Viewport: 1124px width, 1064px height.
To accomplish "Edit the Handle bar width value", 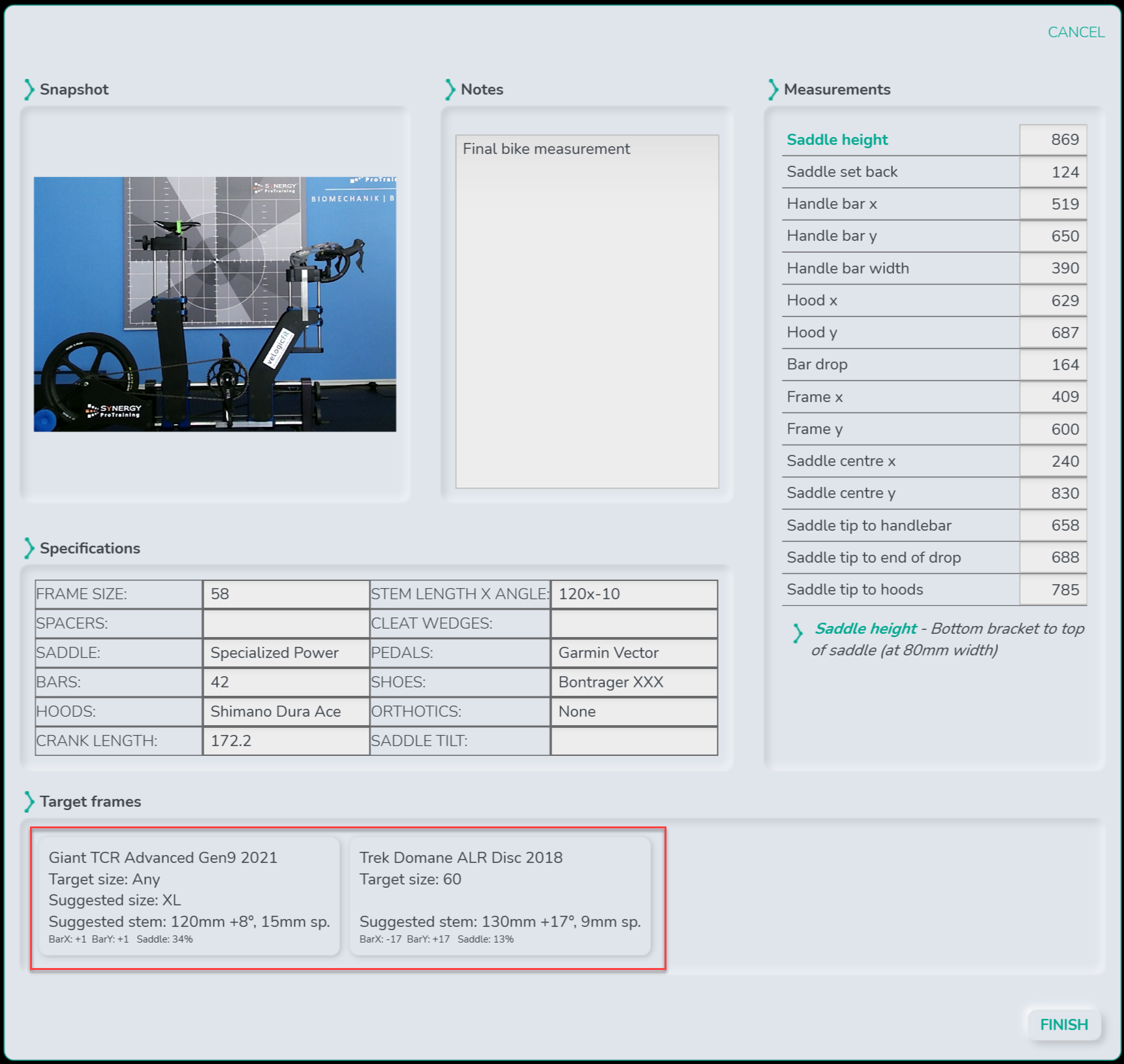I will coord(1053,268).
